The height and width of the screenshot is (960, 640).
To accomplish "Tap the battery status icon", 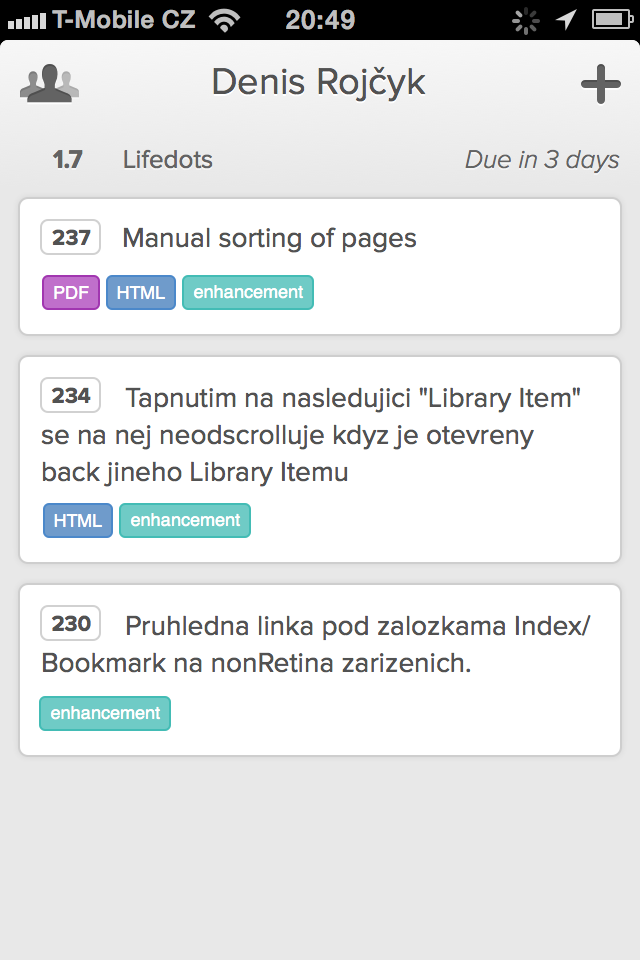I will pyautogui.click(x=612, y=20).
